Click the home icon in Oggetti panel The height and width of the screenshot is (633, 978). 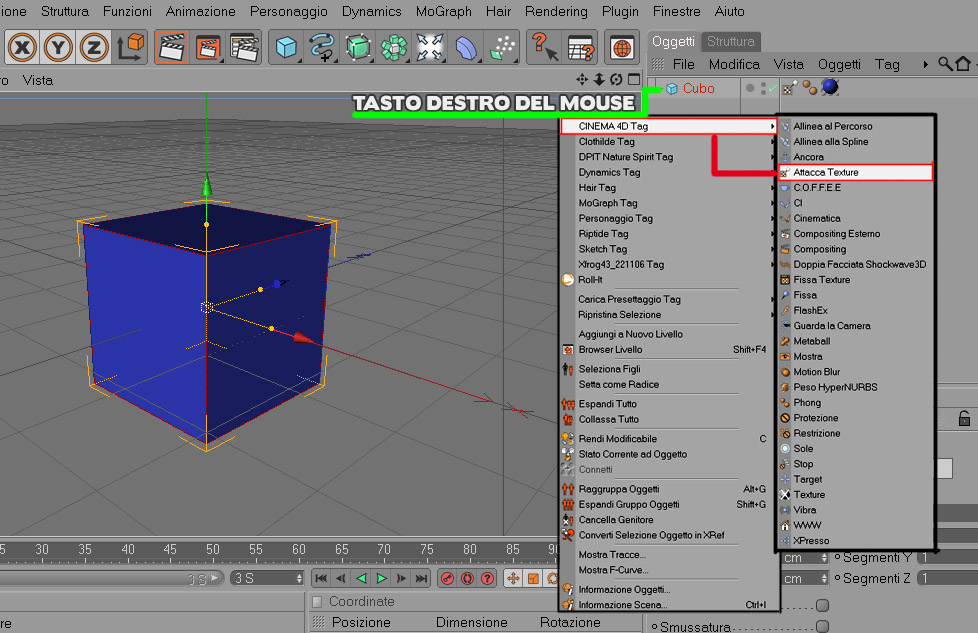(x=963, y=64)
